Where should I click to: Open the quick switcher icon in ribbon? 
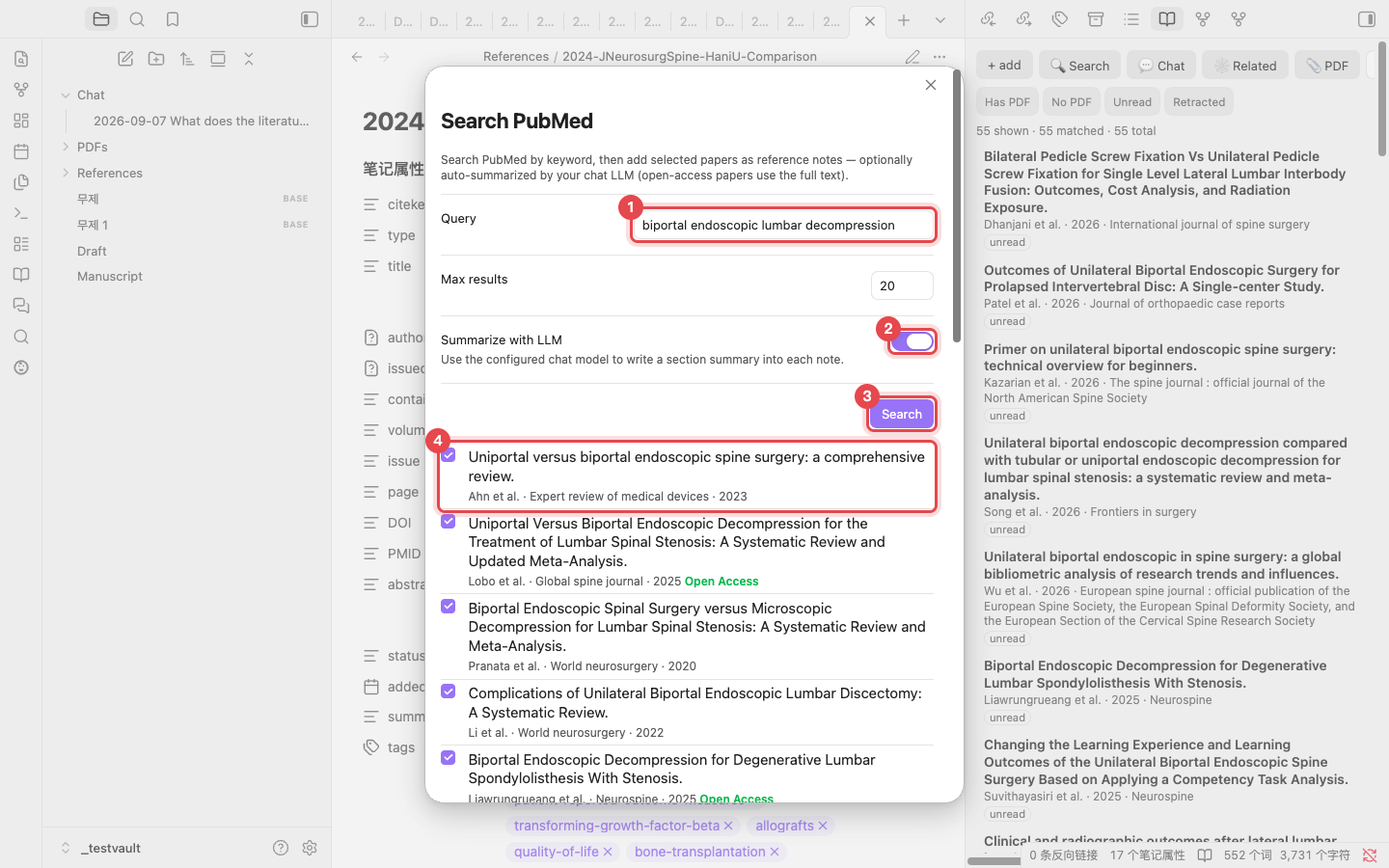coord(21,59)
